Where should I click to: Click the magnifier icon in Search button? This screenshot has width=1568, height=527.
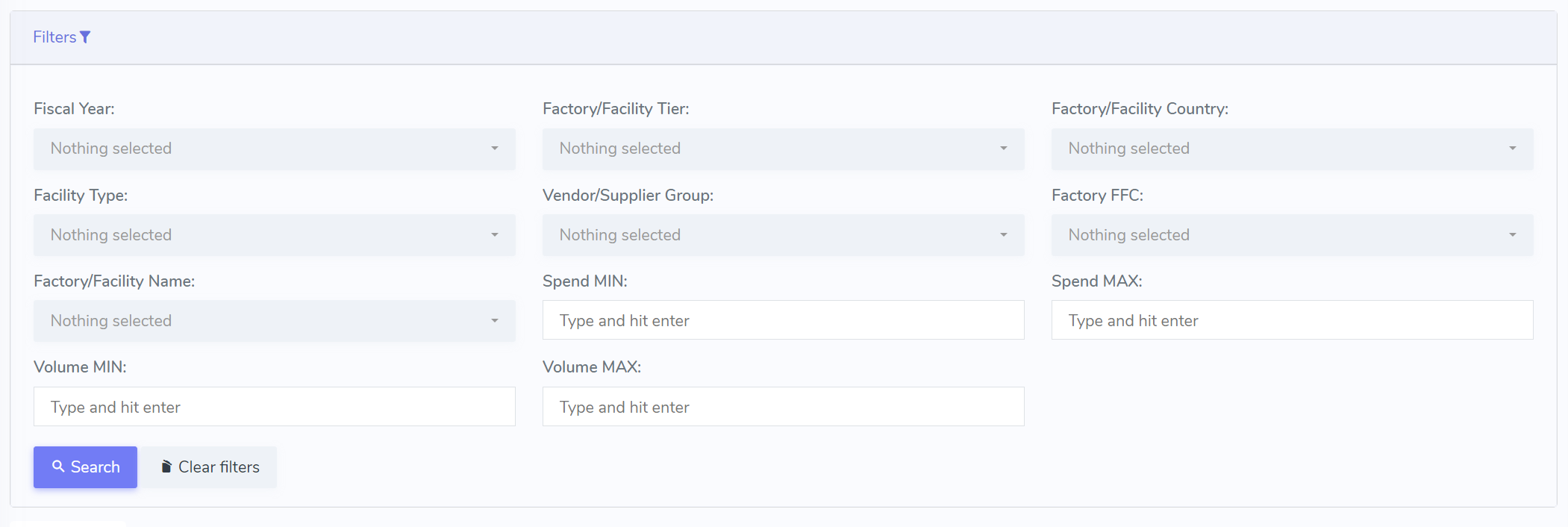point(58,467)
